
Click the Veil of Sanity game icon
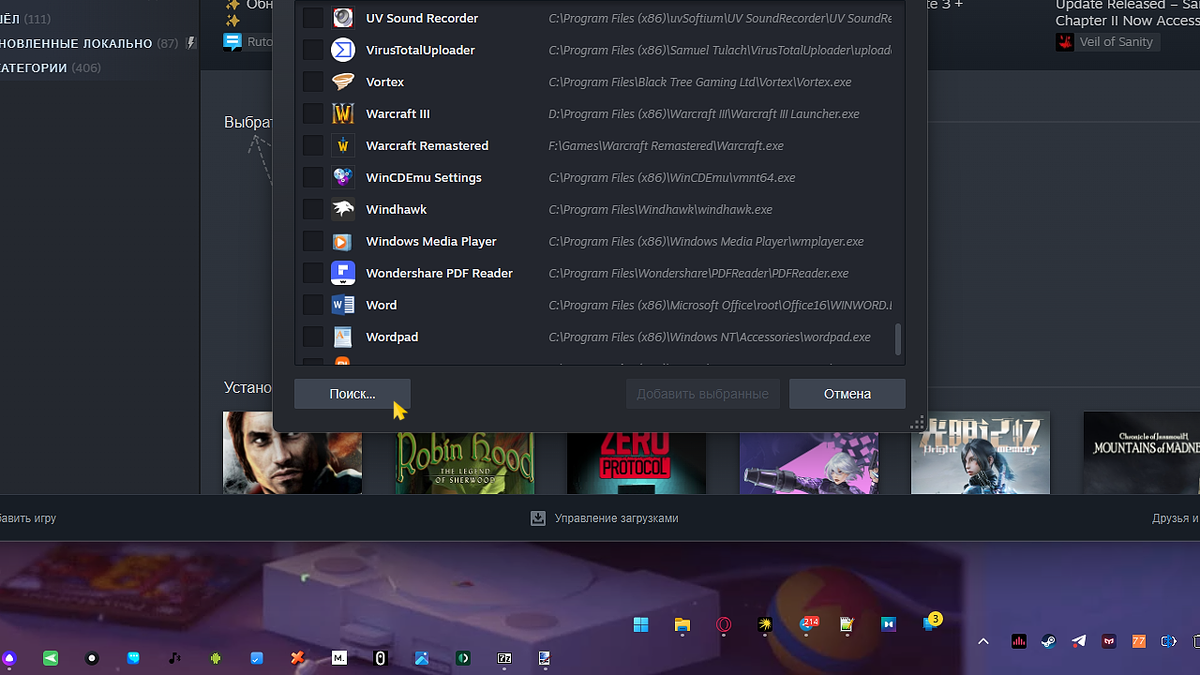pyautogui.click(x=1065, y=42)
